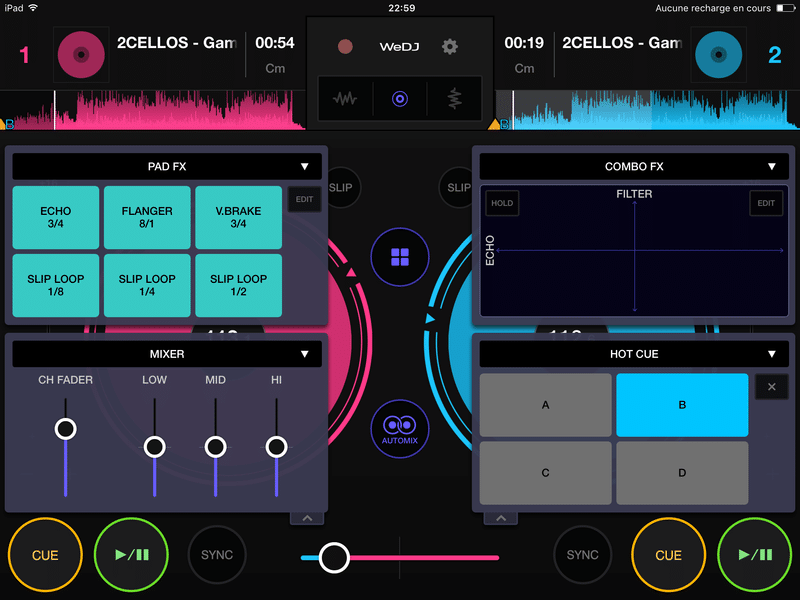Tap the Wi-Fi status icon

(33, 8)
